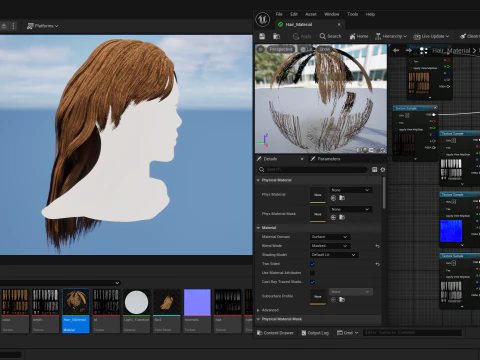The height and width of the screenshot is (360, 480).
Task: Click Browse to asset icon in toolbar
Action: pos(276,36)
